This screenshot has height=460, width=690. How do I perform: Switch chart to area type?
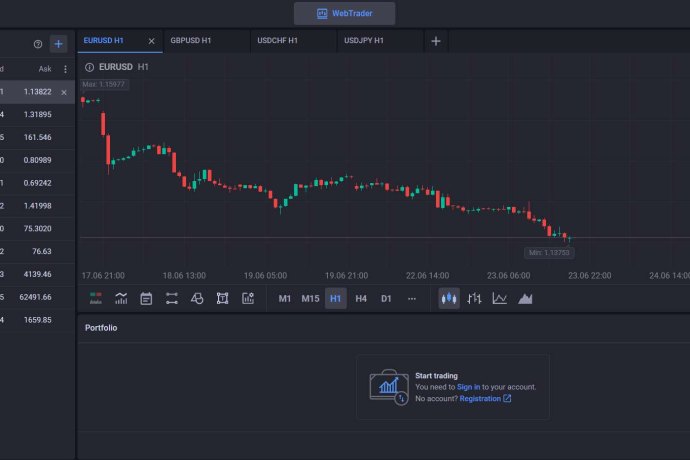click(x=525, y=298)
